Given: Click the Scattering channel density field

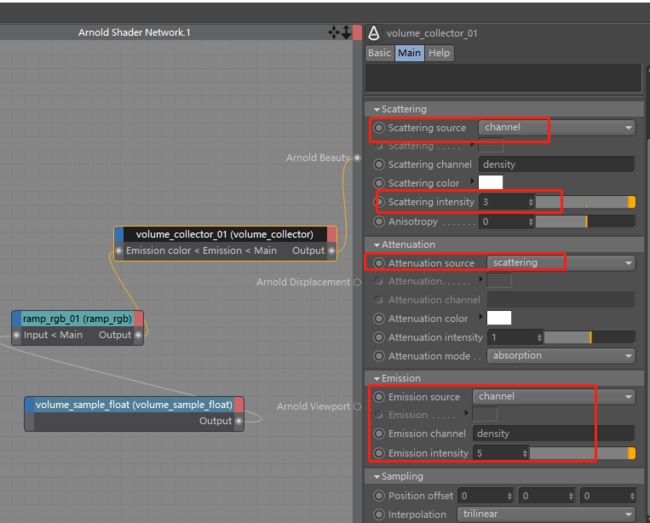Looking at the screenshot, I should [556, 165].
